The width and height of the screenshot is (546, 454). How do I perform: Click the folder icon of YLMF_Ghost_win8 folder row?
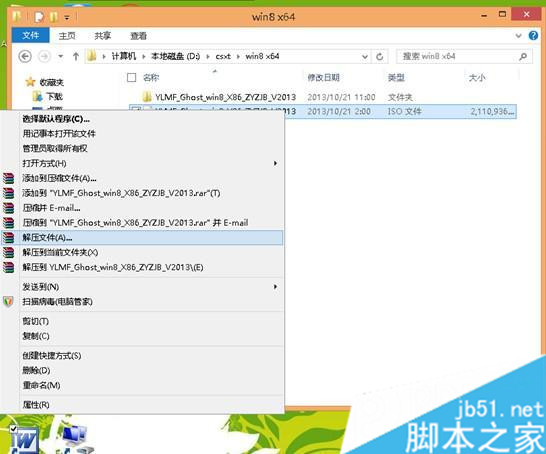click(x=147, y=96)
